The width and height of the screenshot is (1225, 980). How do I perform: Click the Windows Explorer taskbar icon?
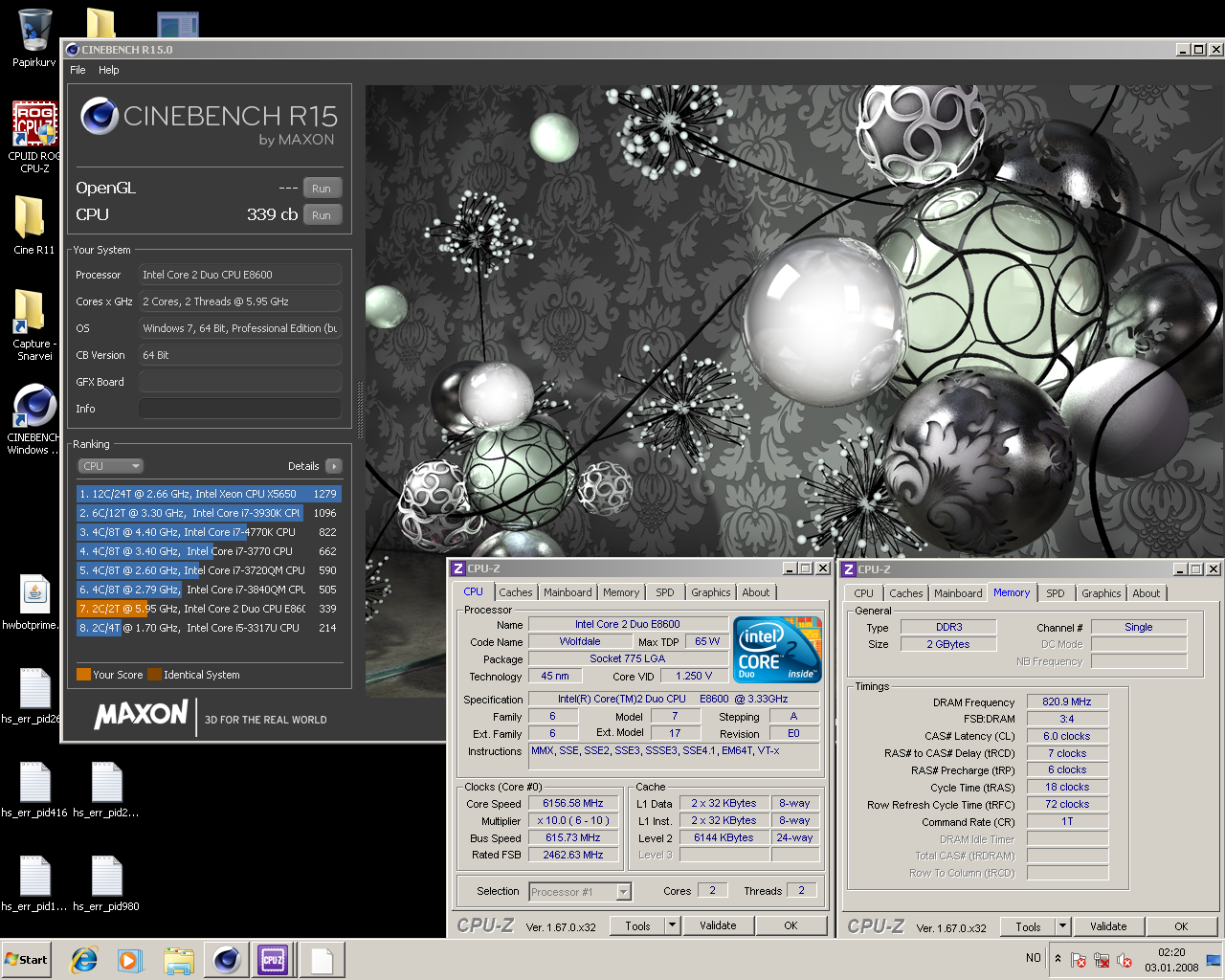178,960
